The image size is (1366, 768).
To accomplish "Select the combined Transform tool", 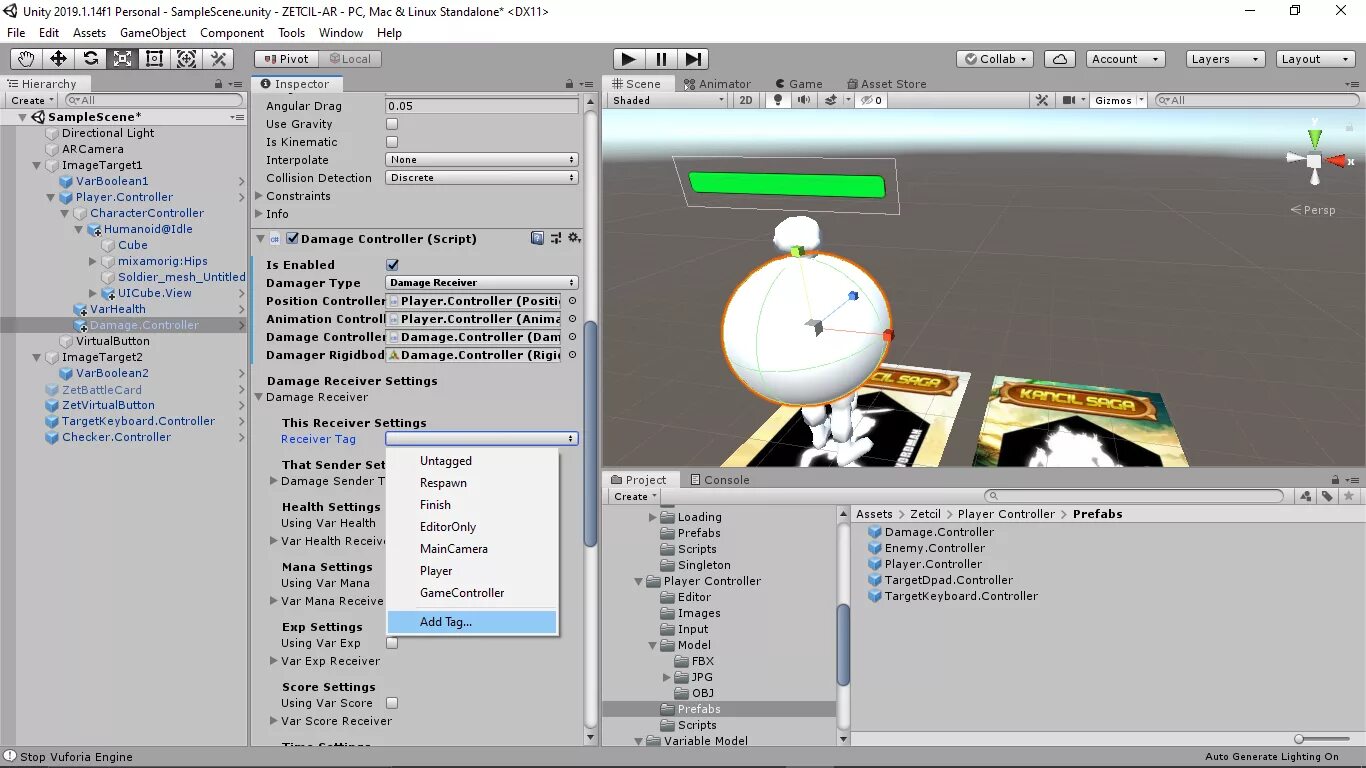I will 187,59.
